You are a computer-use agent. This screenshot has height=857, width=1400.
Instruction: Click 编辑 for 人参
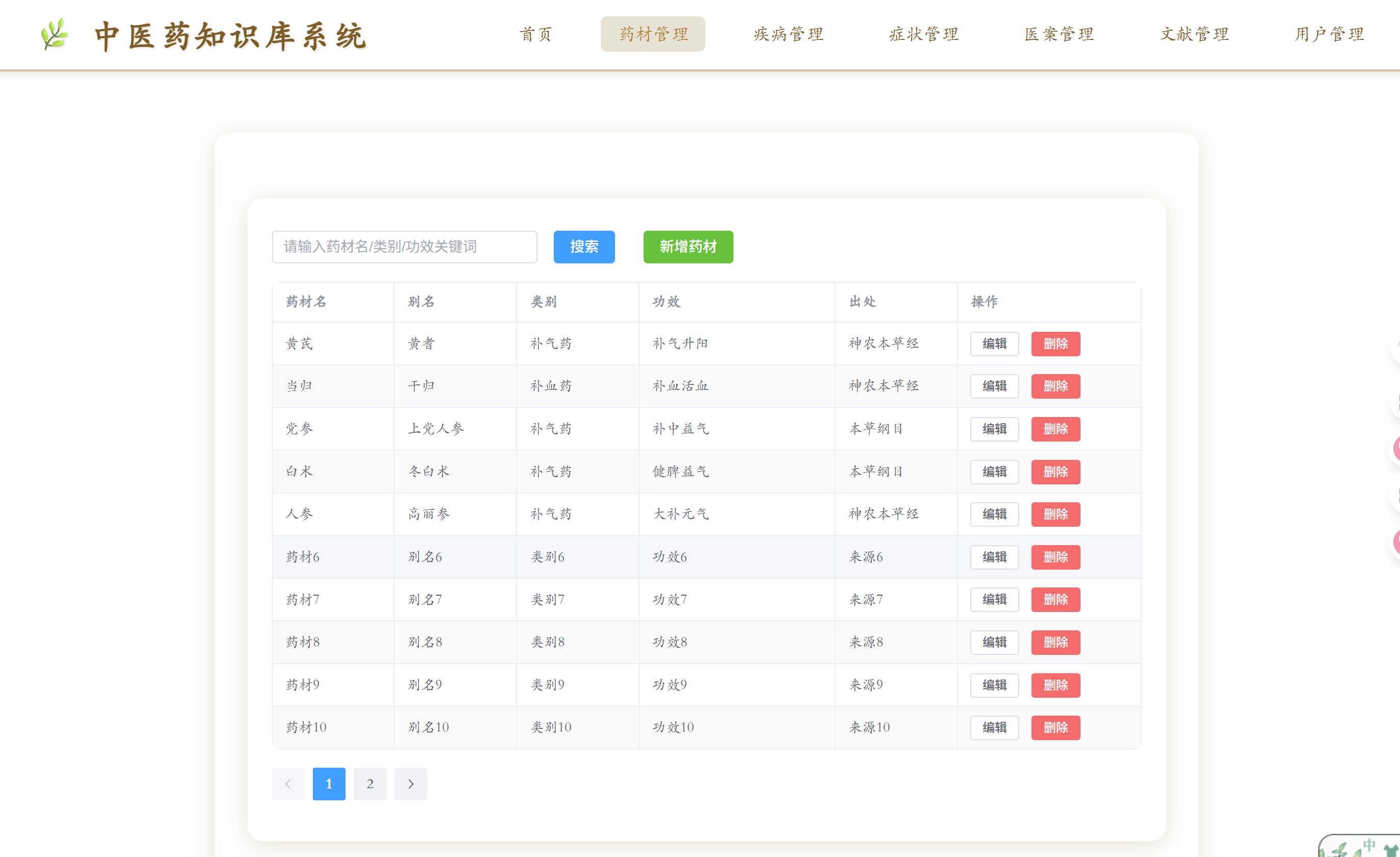[994, 515]
